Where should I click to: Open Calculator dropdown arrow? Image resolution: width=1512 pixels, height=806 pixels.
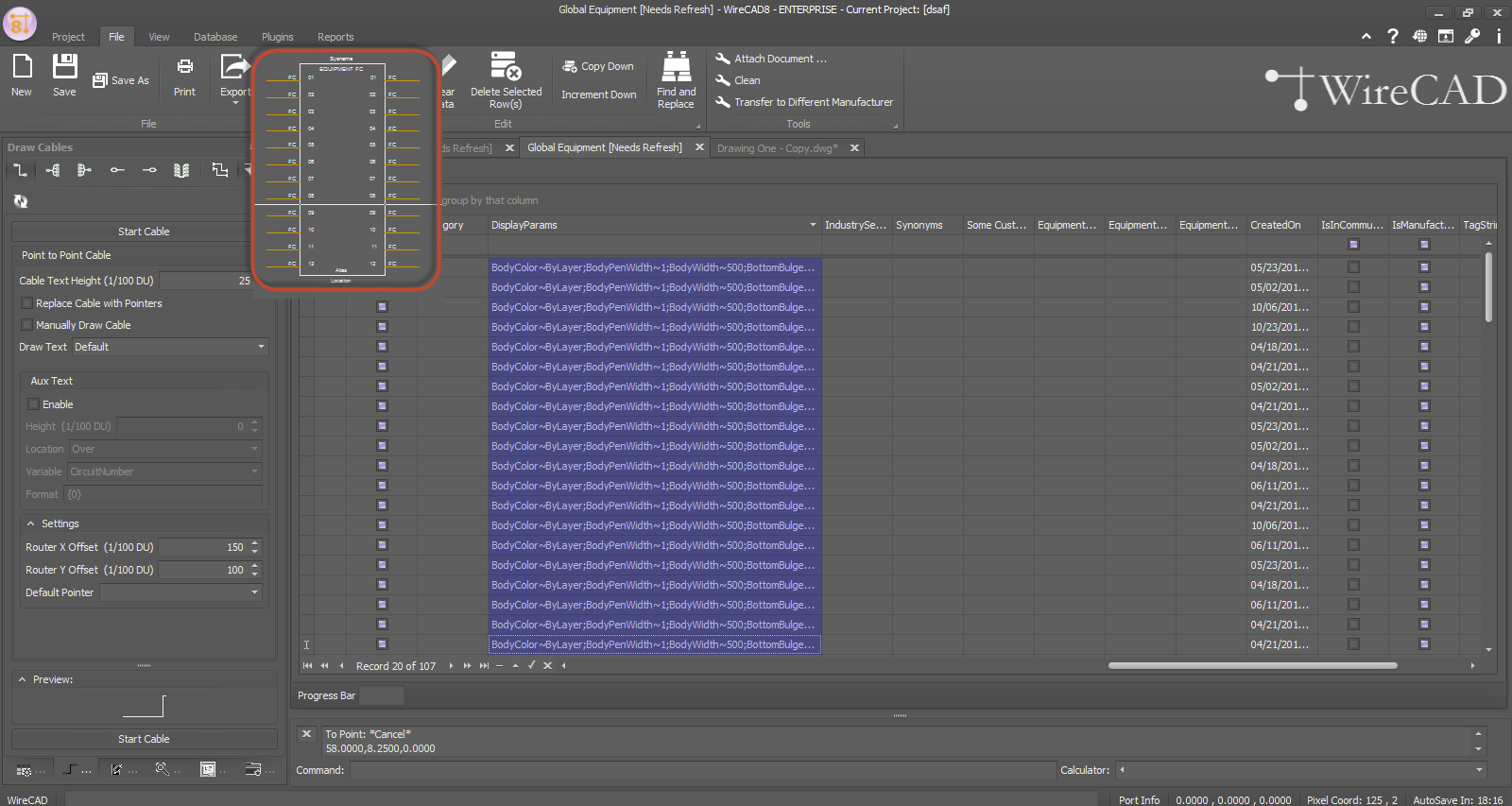[x=1480, y=770]
